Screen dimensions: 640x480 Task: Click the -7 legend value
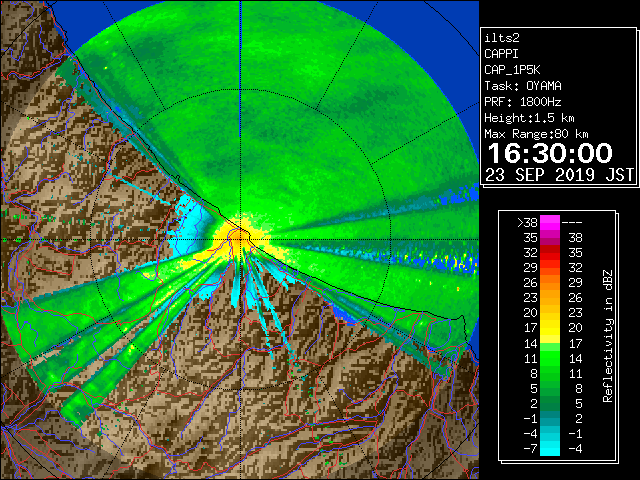[530, 449]
